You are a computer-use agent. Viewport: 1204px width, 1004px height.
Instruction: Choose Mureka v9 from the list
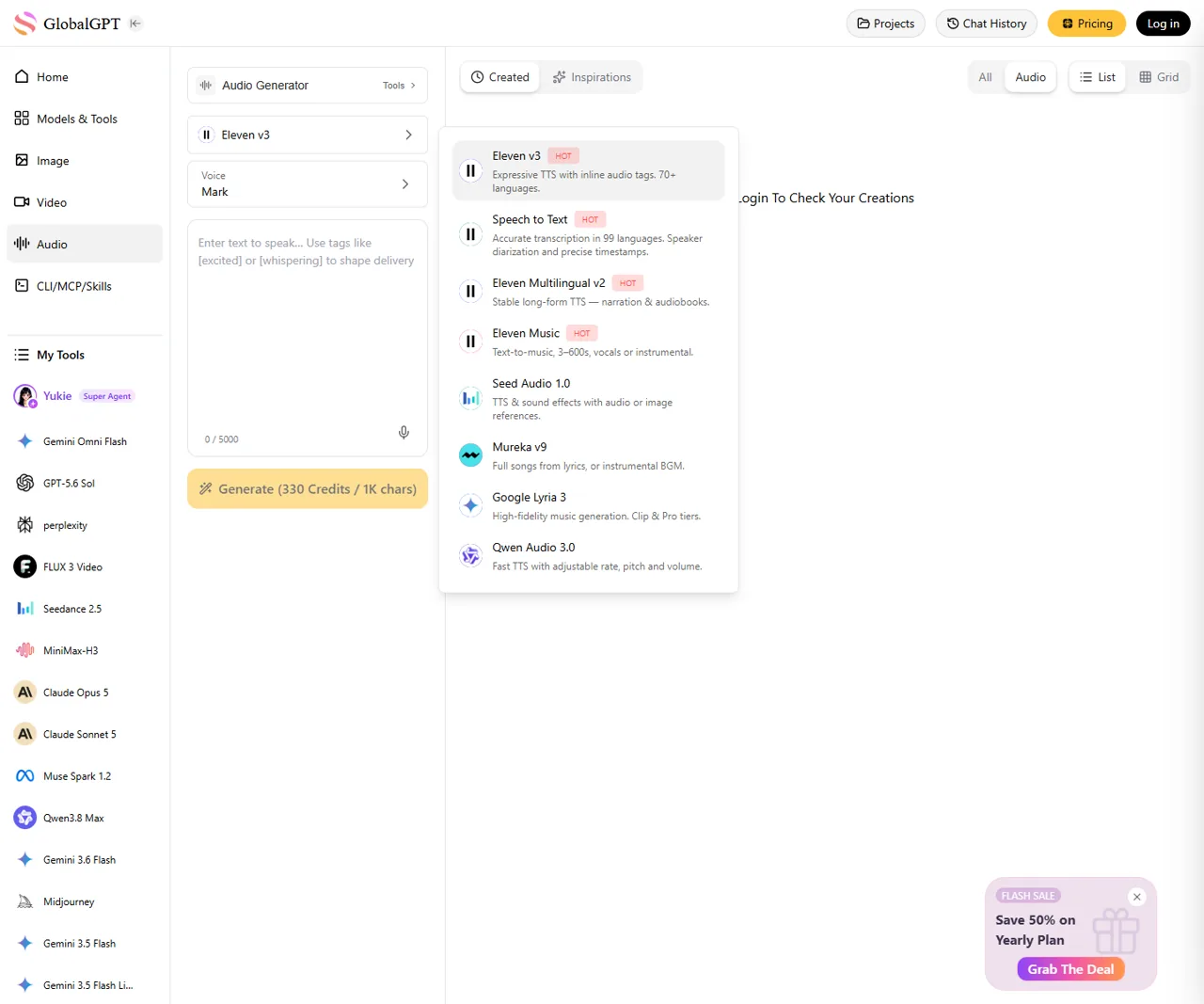[x=589, y=455]
